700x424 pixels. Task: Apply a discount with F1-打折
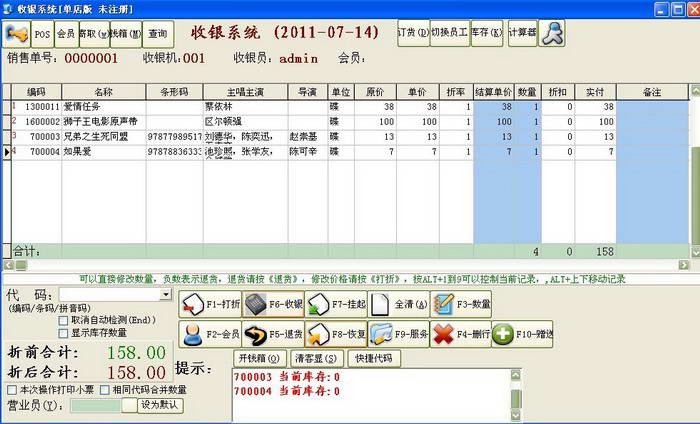210,304
